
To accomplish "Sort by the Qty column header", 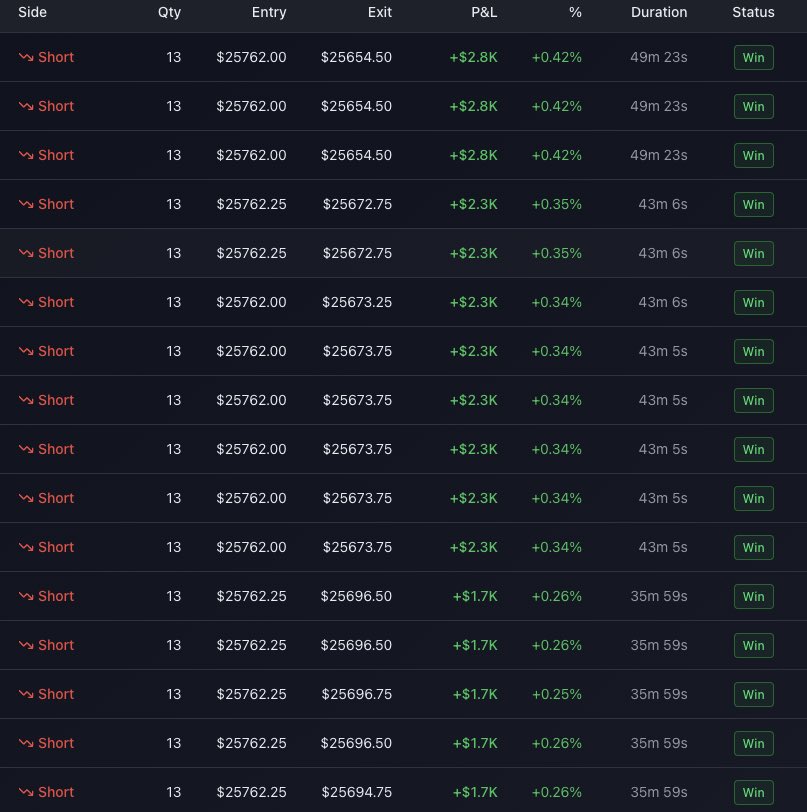I will [x=169, y=12].
